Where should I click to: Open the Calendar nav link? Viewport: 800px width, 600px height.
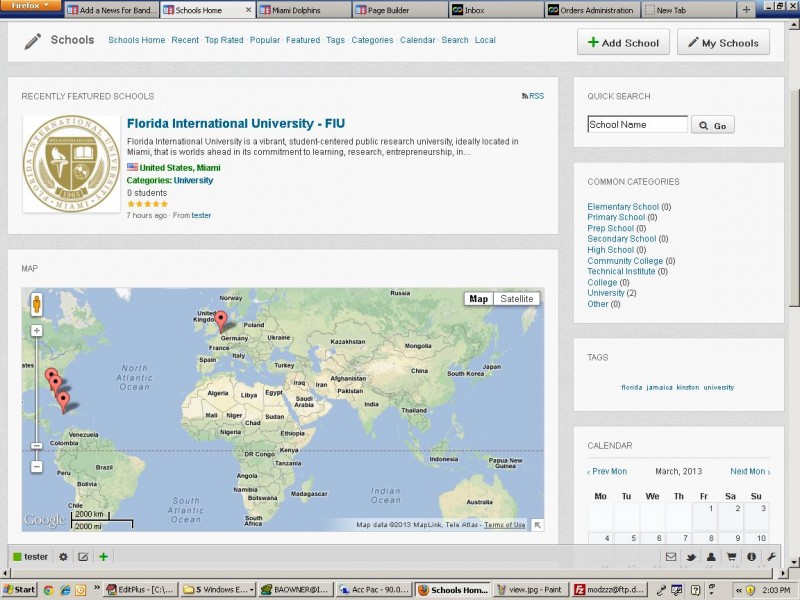click(x=418, y=40)
